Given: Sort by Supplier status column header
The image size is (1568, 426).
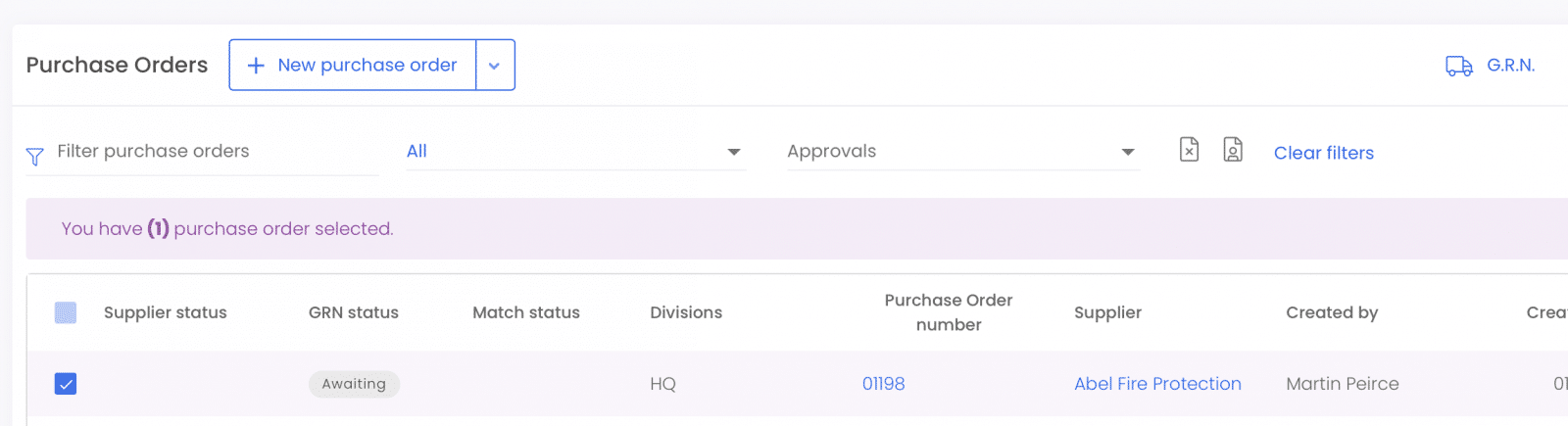Looking at the screenshot, I should click(x=166, y=312).
